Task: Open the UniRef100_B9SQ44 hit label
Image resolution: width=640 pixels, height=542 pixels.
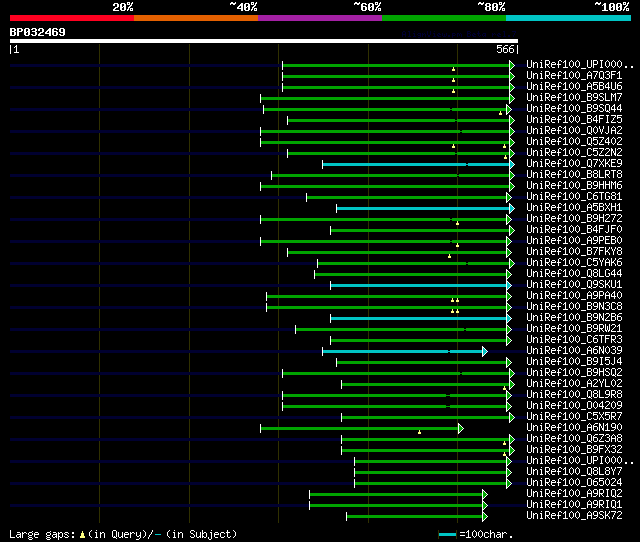Action: (574, 109)
